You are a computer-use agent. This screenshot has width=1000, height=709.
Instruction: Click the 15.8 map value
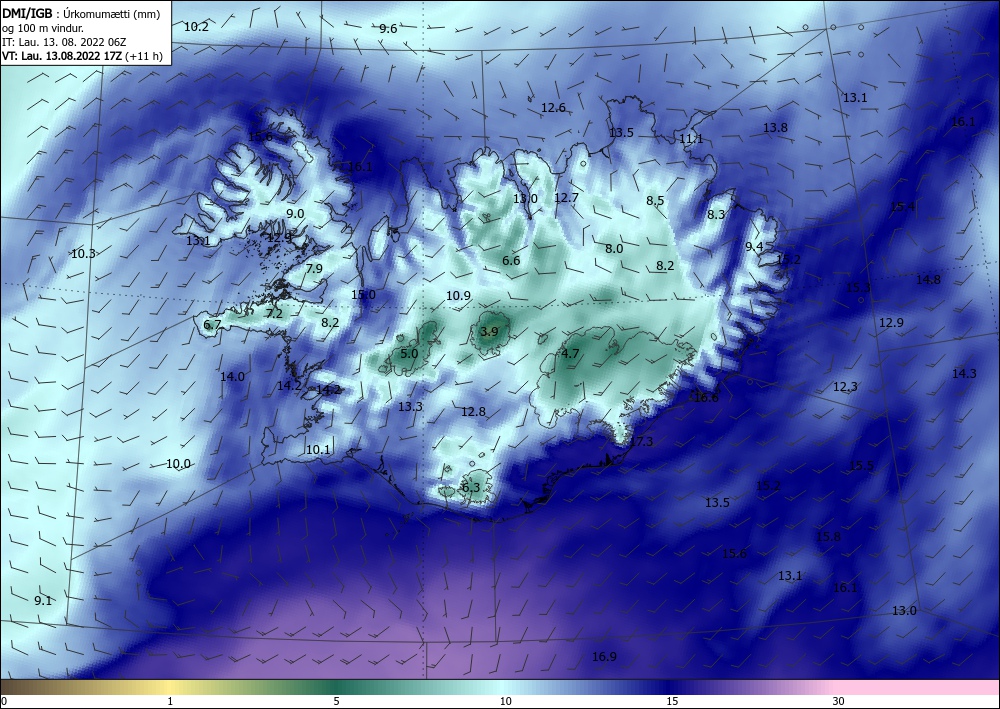[x=828, y=536]
